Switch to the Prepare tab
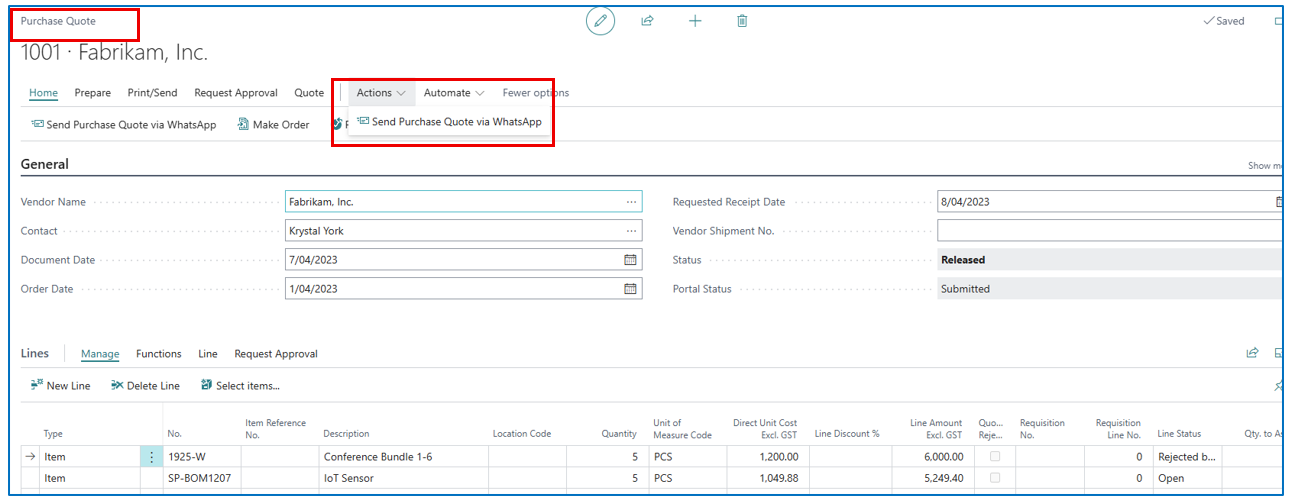 (93, 93)
